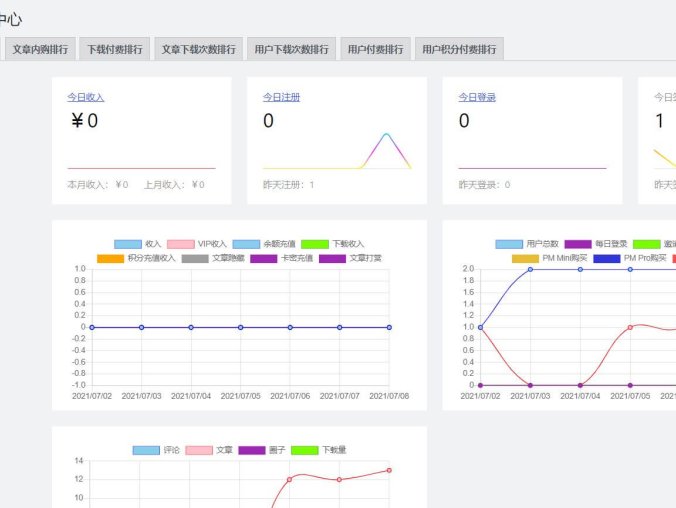Click the 今日注册 sparkline peak

point(386,134)
